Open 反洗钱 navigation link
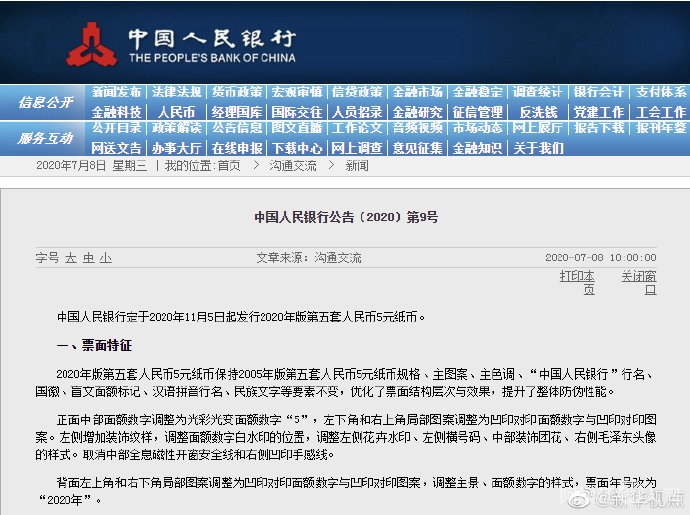 click(537, 112)
